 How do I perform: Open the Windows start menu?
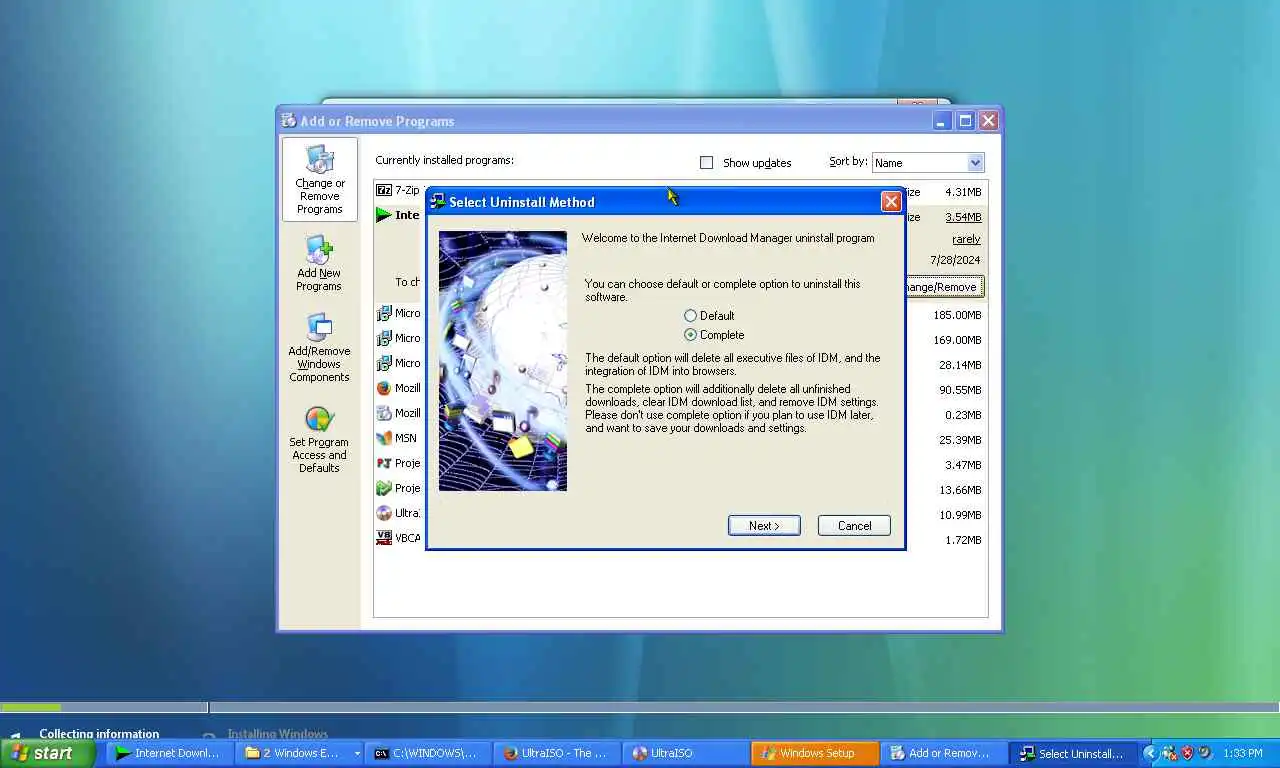(47, 753)
